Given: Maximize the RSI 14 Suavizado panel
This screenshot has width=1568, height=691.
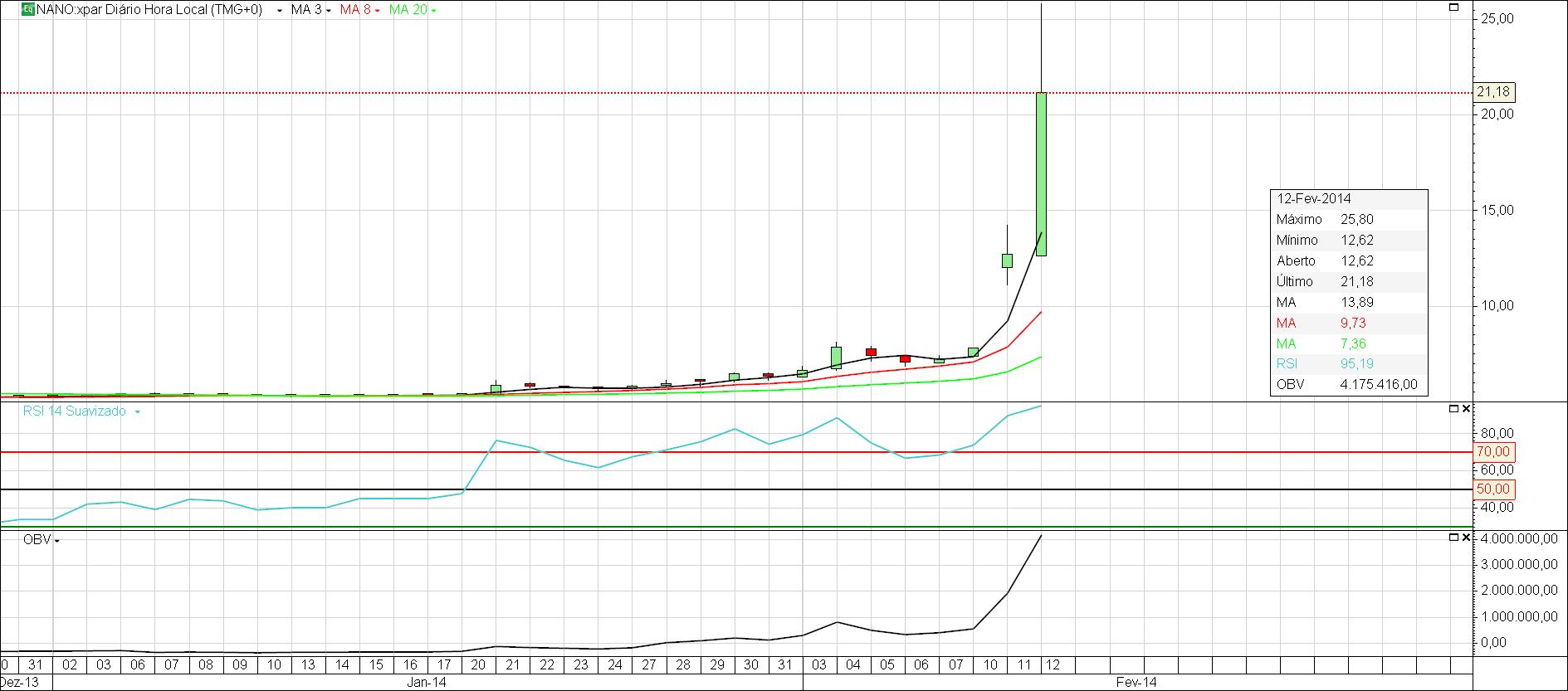Looking at the screenshot, I should (1453, 409).
